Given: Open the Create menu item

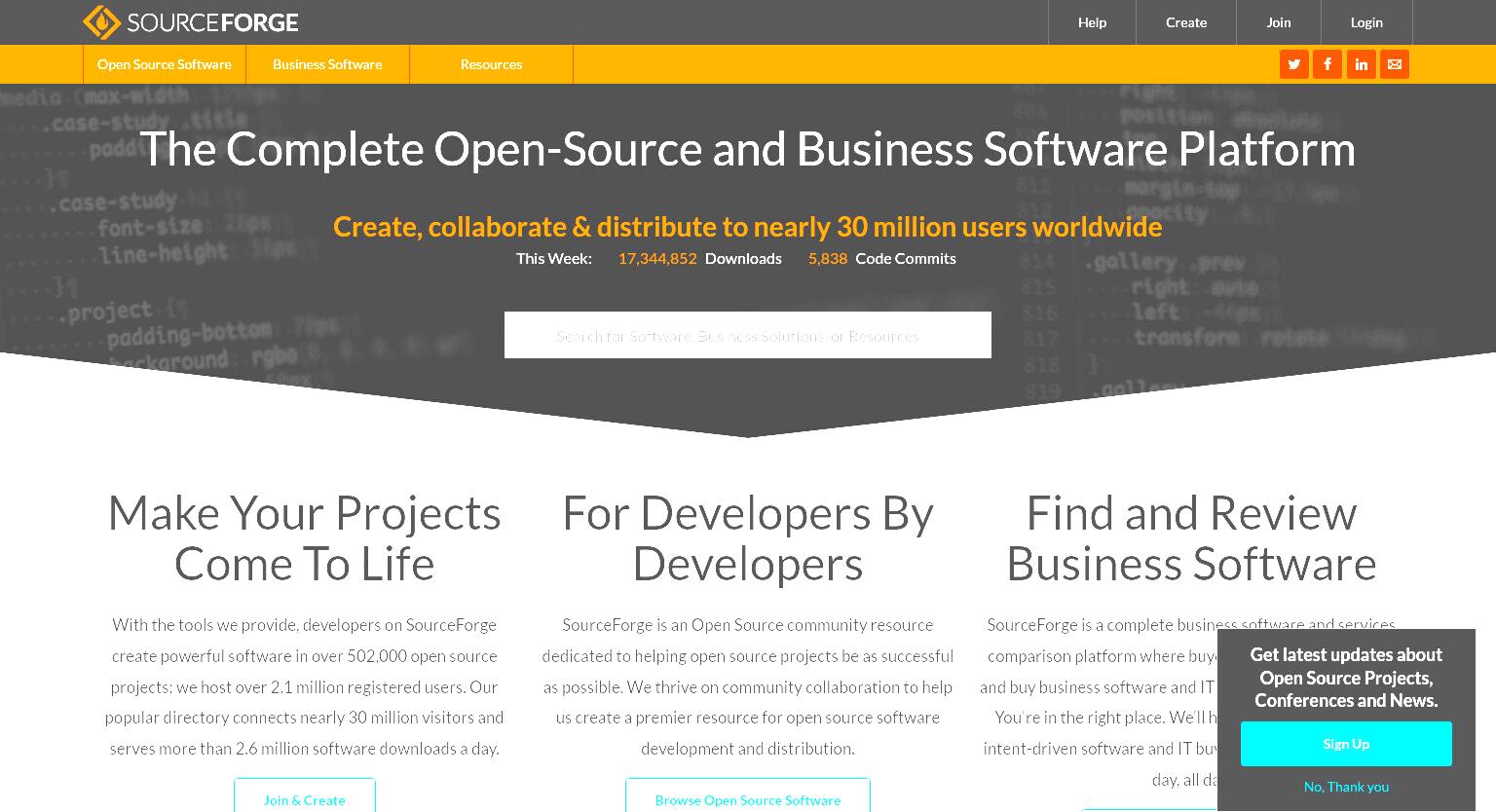Looking at the screenshot, I should 1186,22.
